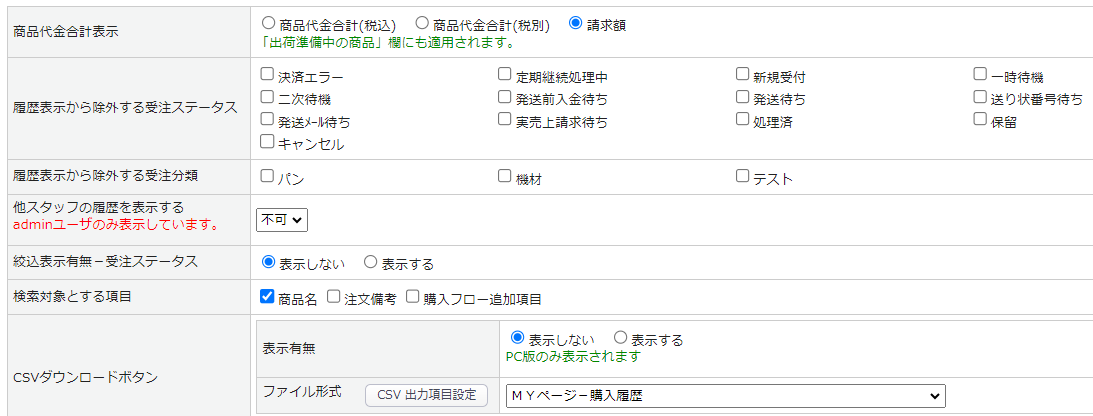1093x416 pixels.
Task: Select 商品代金合計(税別) radio option
Action: (x=421, y=23)
